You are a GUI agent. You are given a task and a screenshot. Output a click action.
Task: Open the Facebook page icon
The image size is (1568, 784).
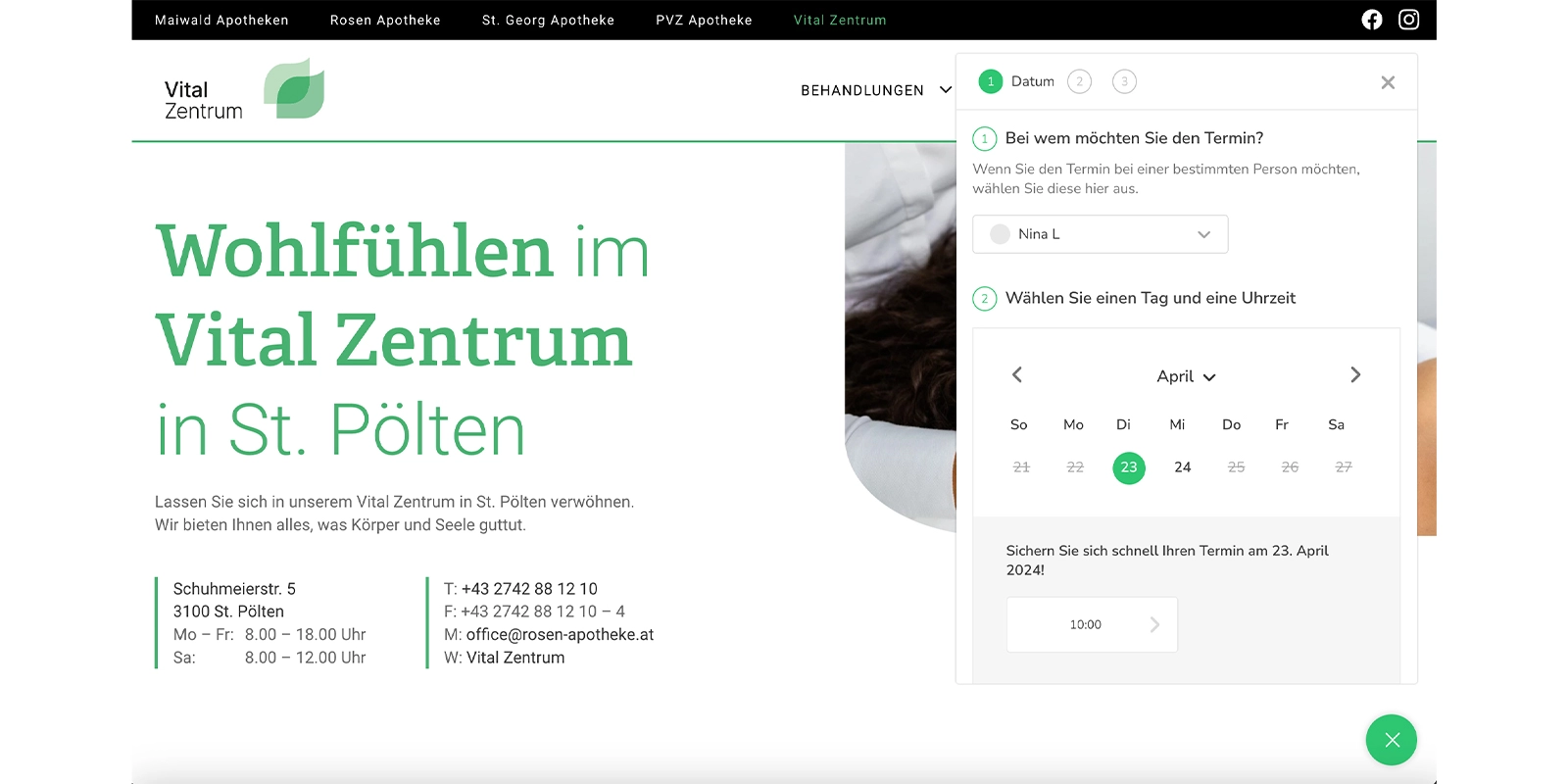pyautogui.click(x=1372, y=20)
